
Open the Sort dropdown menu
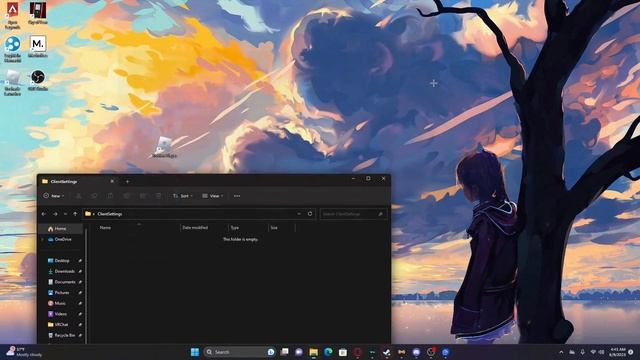point(182,196)
